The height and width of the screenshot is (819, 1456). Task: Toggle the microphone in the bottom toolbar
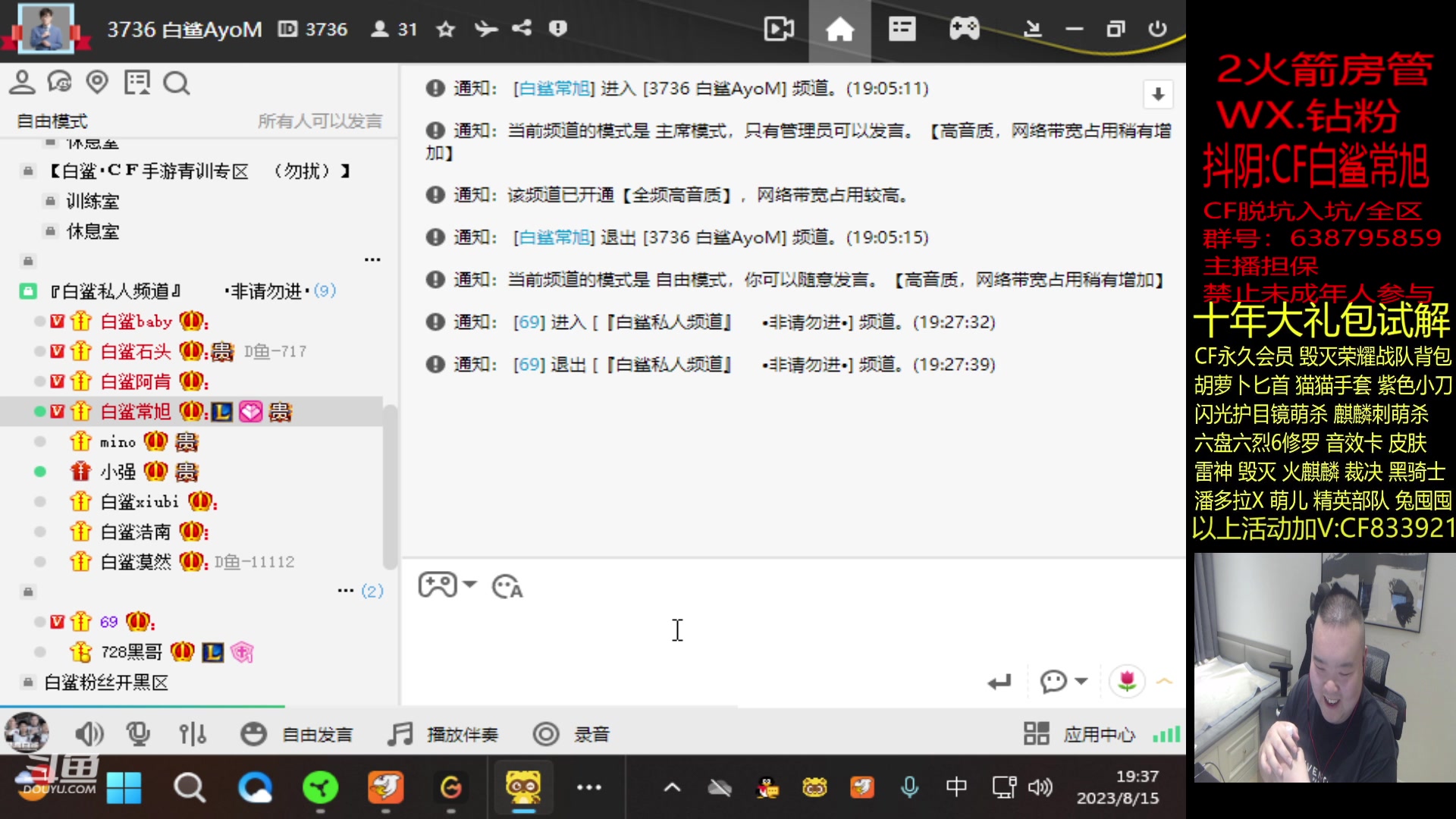pos(138,734)
